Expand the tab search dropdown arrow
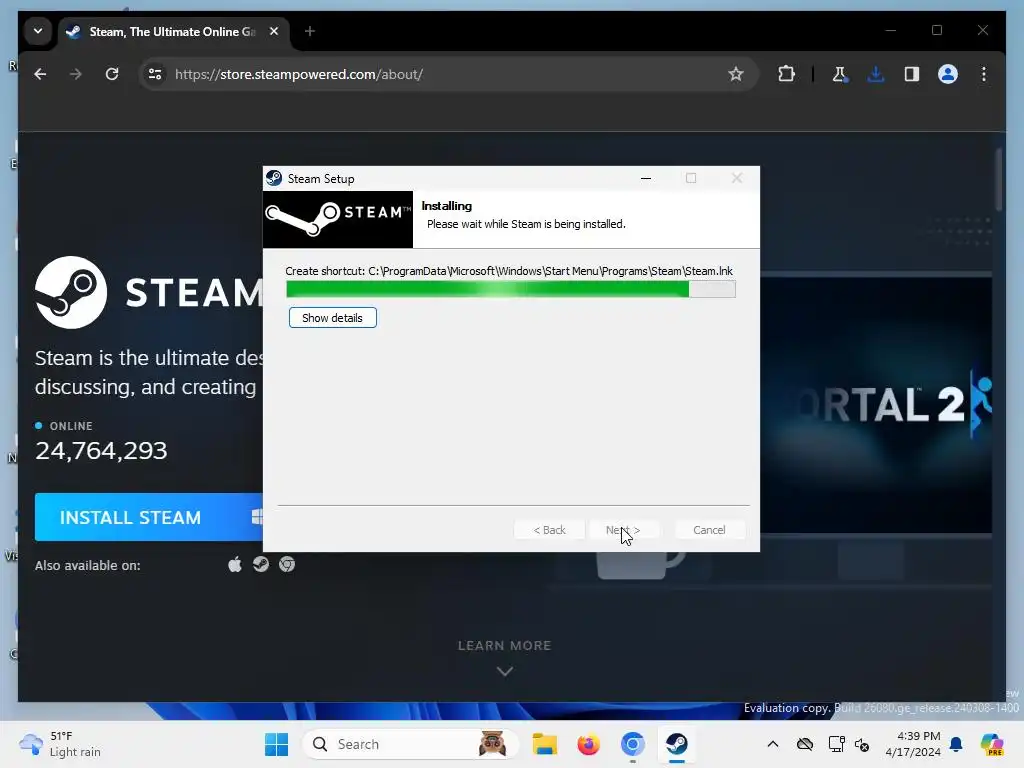Screen dimensions: 1024x768 [38, 31]
